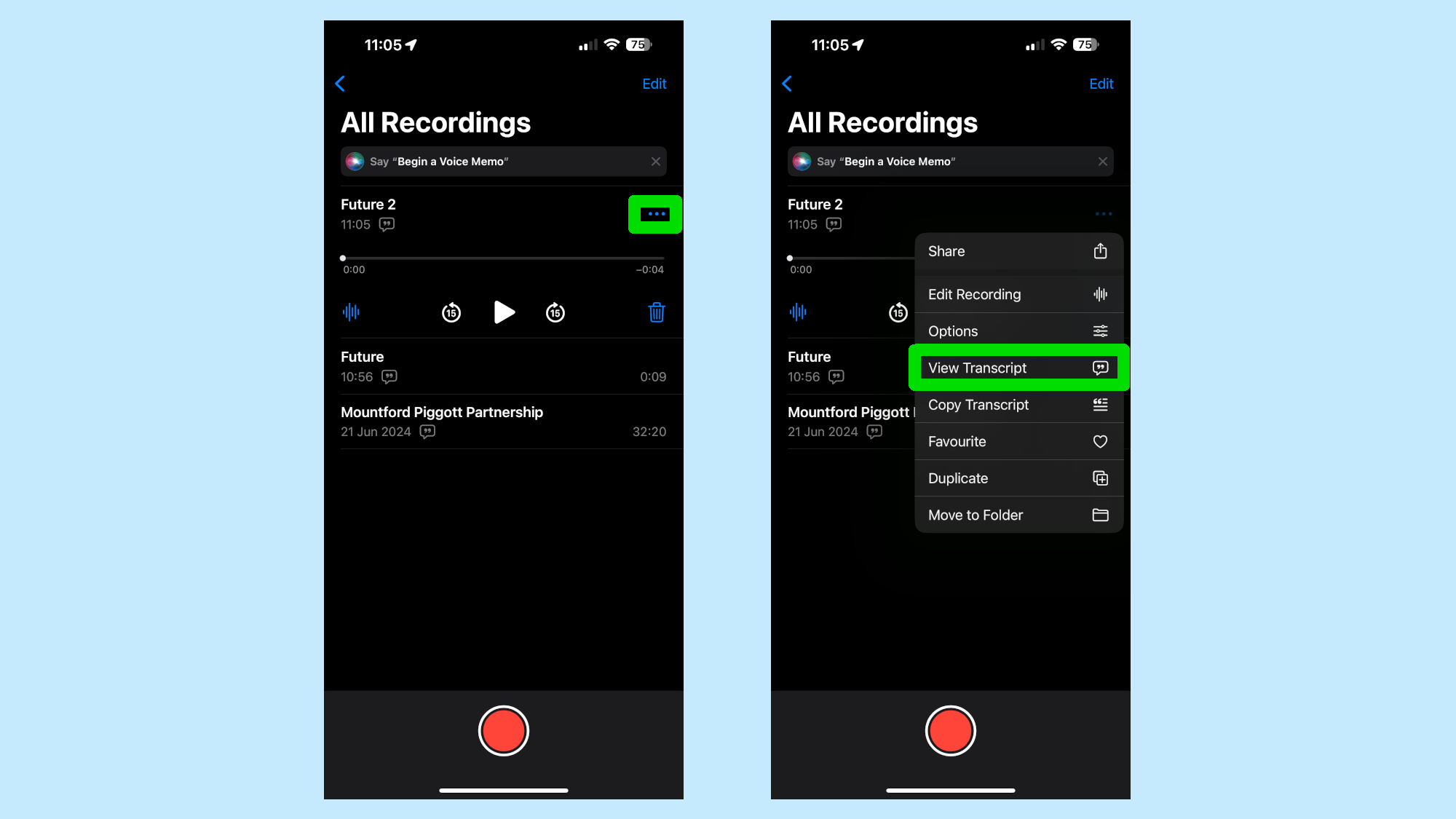Image resolution: width=1456 pixels, height=819 pixels.
Task: Click the red record button
Action: [x=503, y=730]
